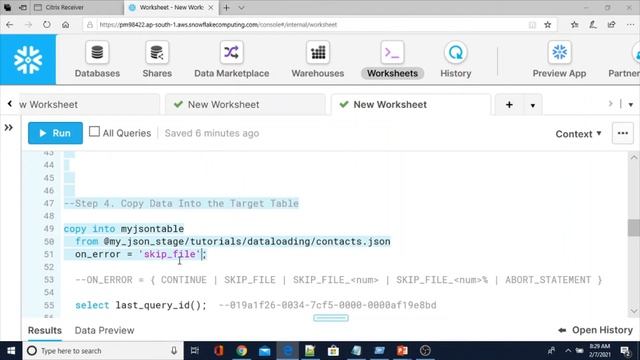Click the editor scroll up arrow

click(633, 158)
